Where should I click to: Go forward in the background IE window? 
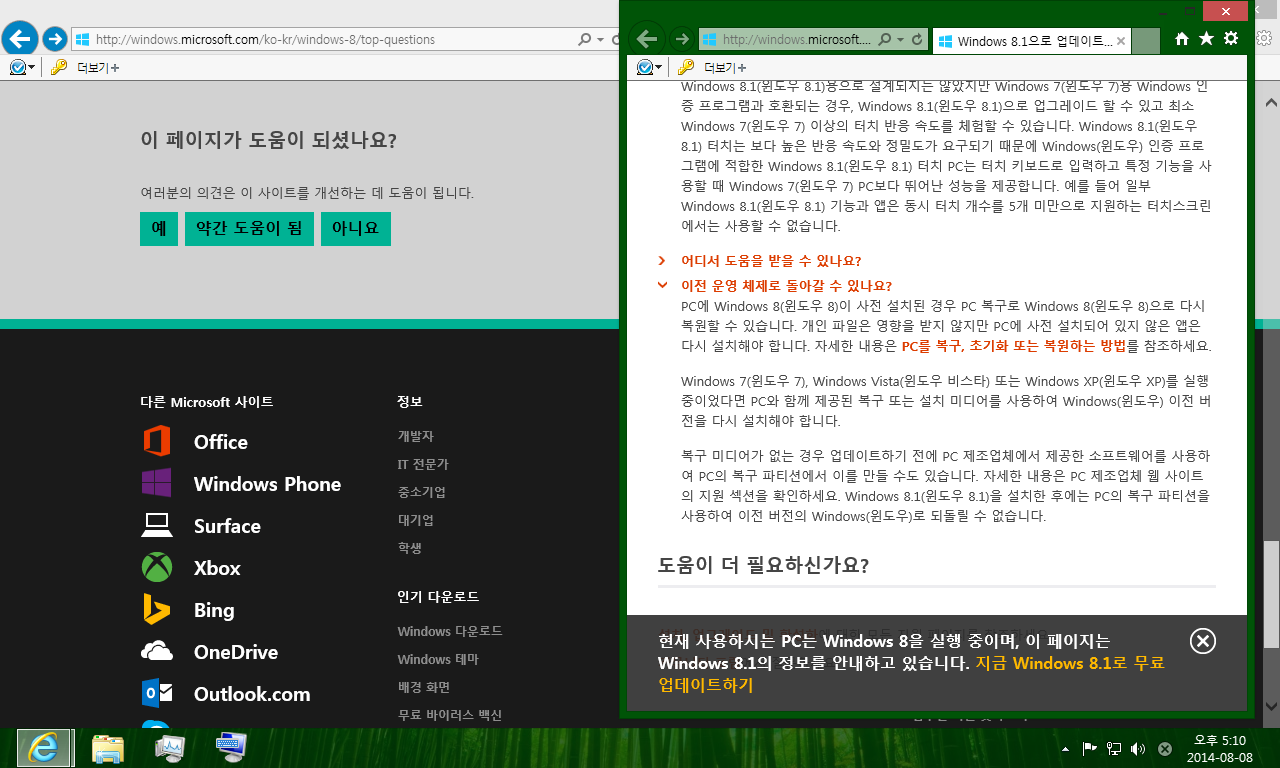pos(55,40)
